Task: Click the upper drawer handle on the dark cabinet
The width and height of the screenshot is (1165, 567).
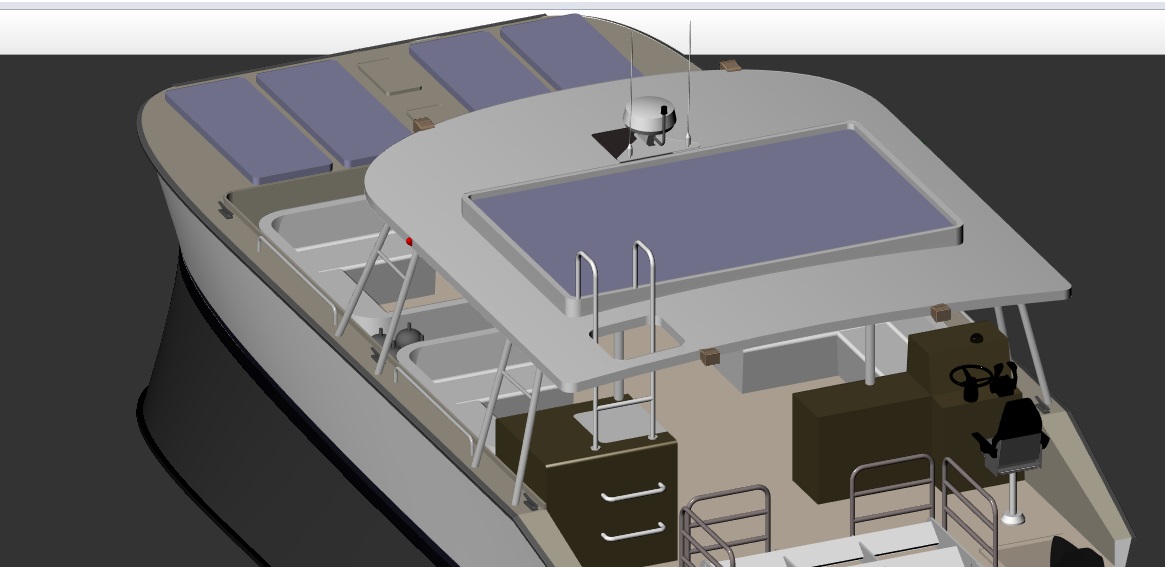Action: coord(633,491)
